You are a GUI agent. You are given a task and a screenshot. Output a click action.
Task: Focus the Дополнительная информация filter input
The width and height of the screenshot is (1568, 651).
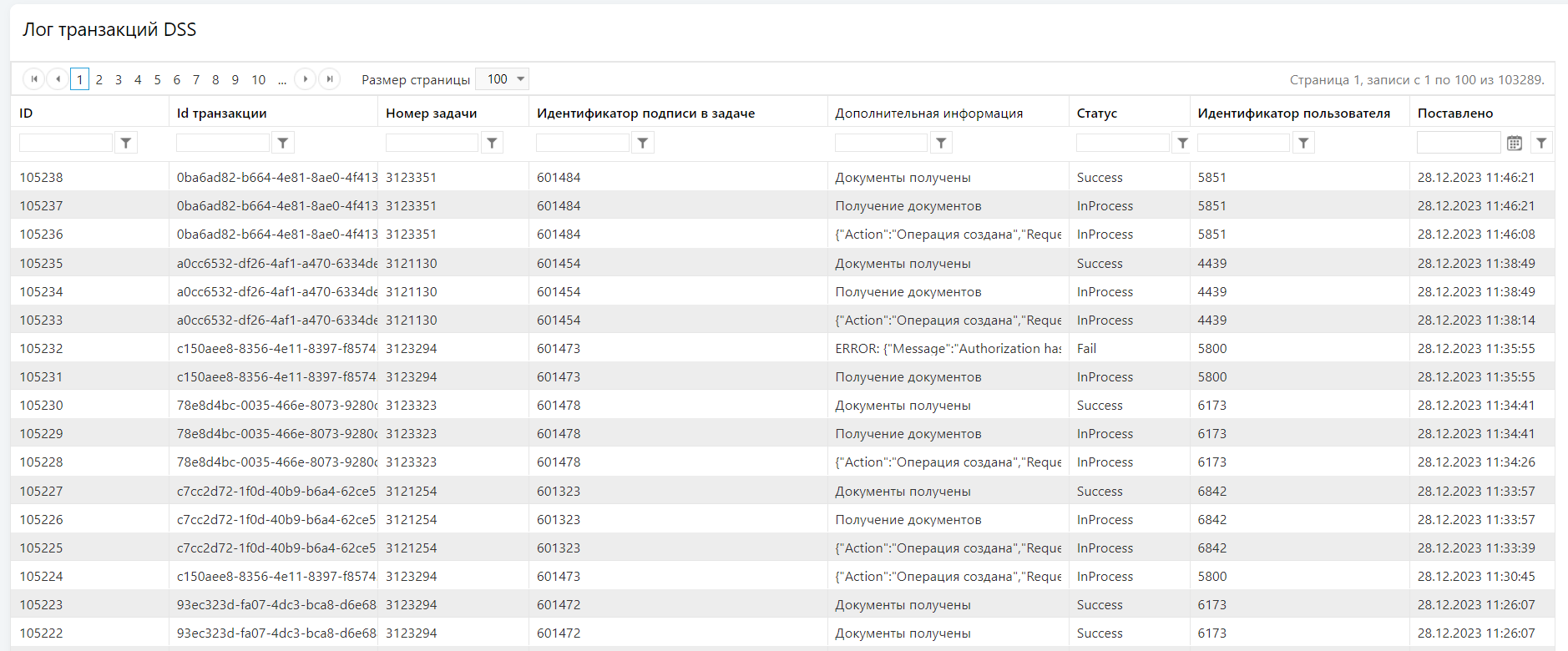[881, 143]
